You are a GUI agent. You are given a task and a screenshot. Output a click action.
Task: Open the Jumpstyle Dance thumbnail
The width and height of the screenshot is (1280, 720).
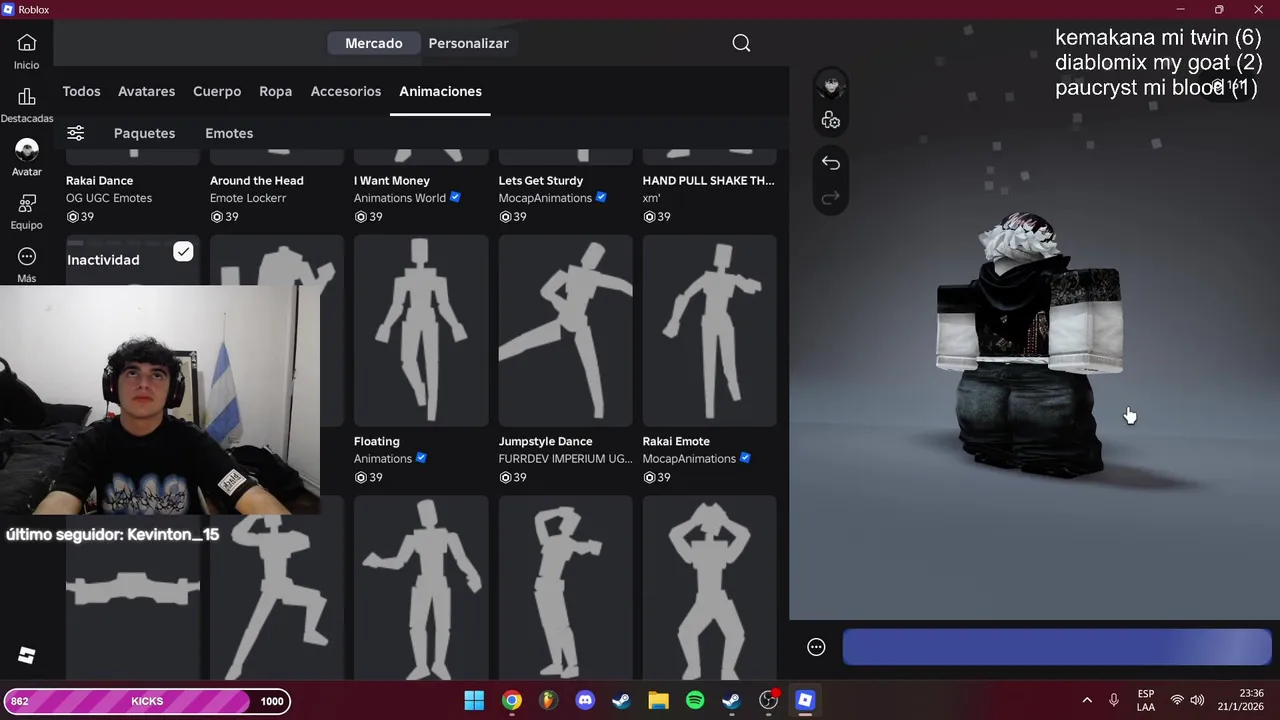(565, 331)
